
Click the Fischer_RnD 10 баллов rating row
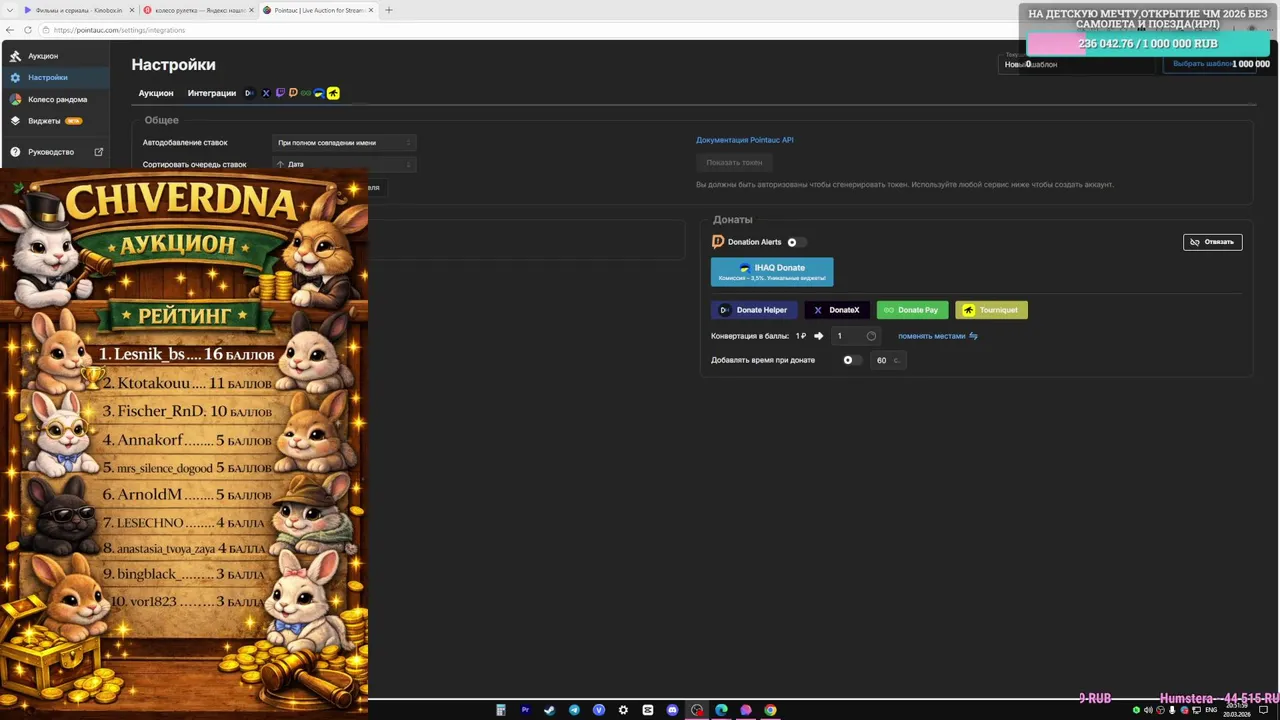(186, 411)
